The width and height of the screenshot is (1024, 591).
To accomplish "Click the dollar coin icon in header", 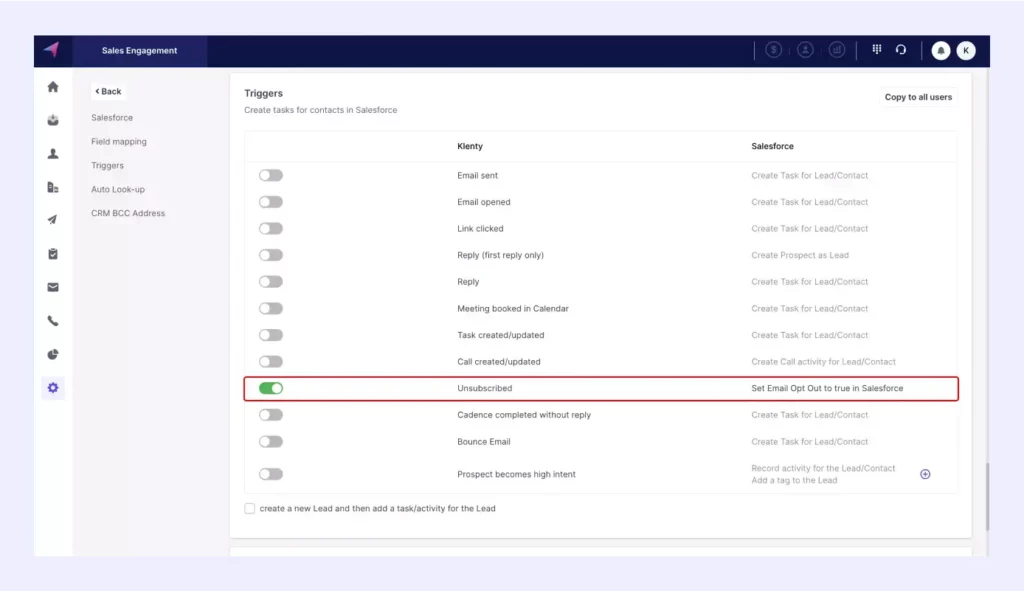I will tap(774, 50).
